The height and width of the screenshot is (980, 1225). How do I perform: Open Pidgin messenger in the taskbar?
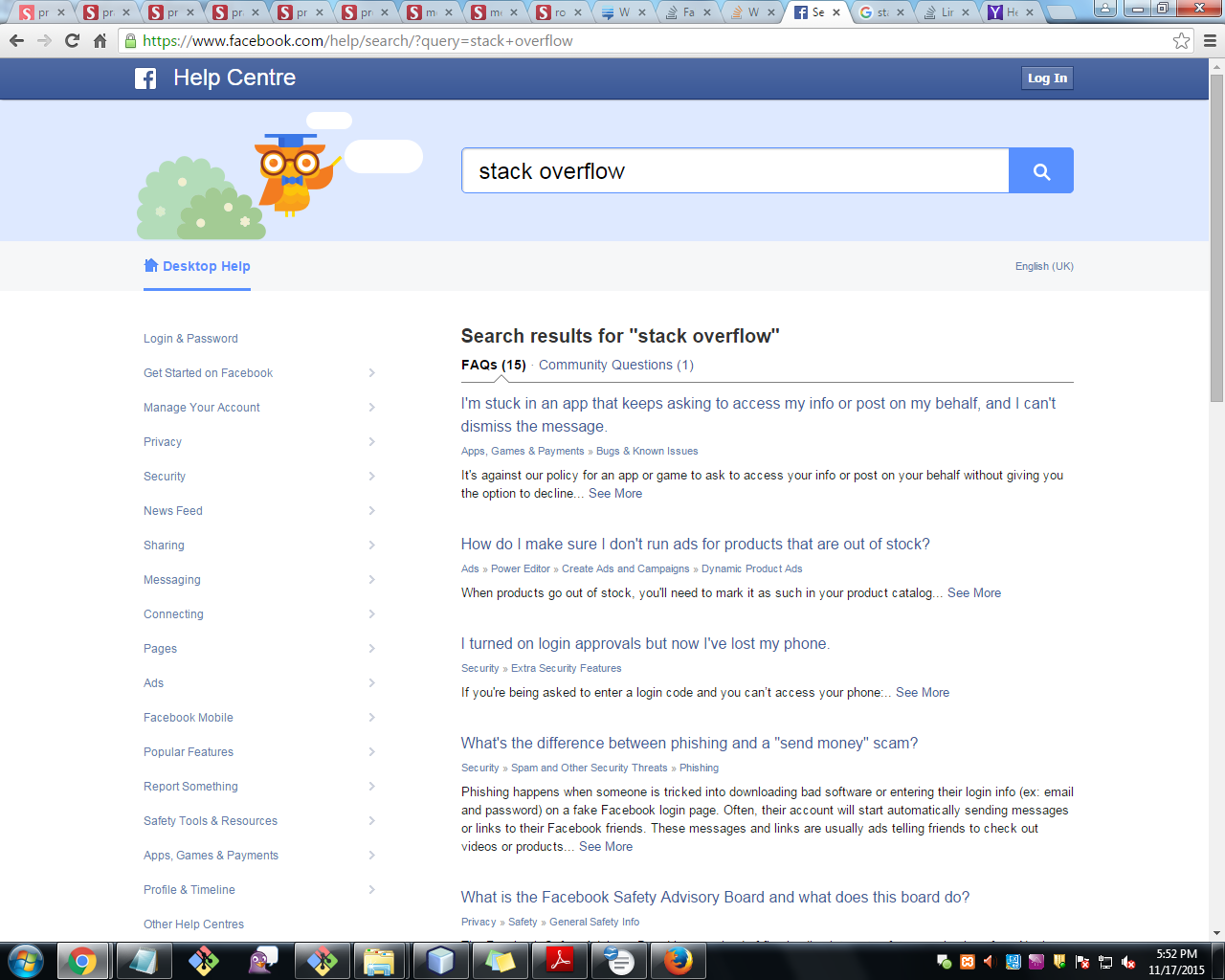coord(262,960)
